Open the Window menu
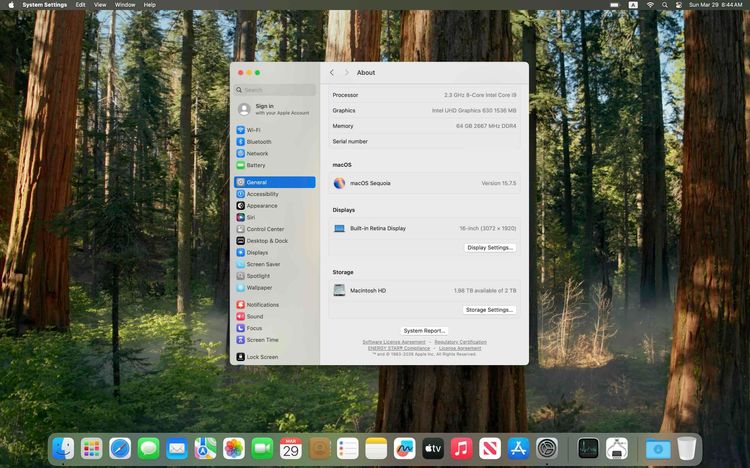Viewport: 750px width, 468px height. (125, 5)
